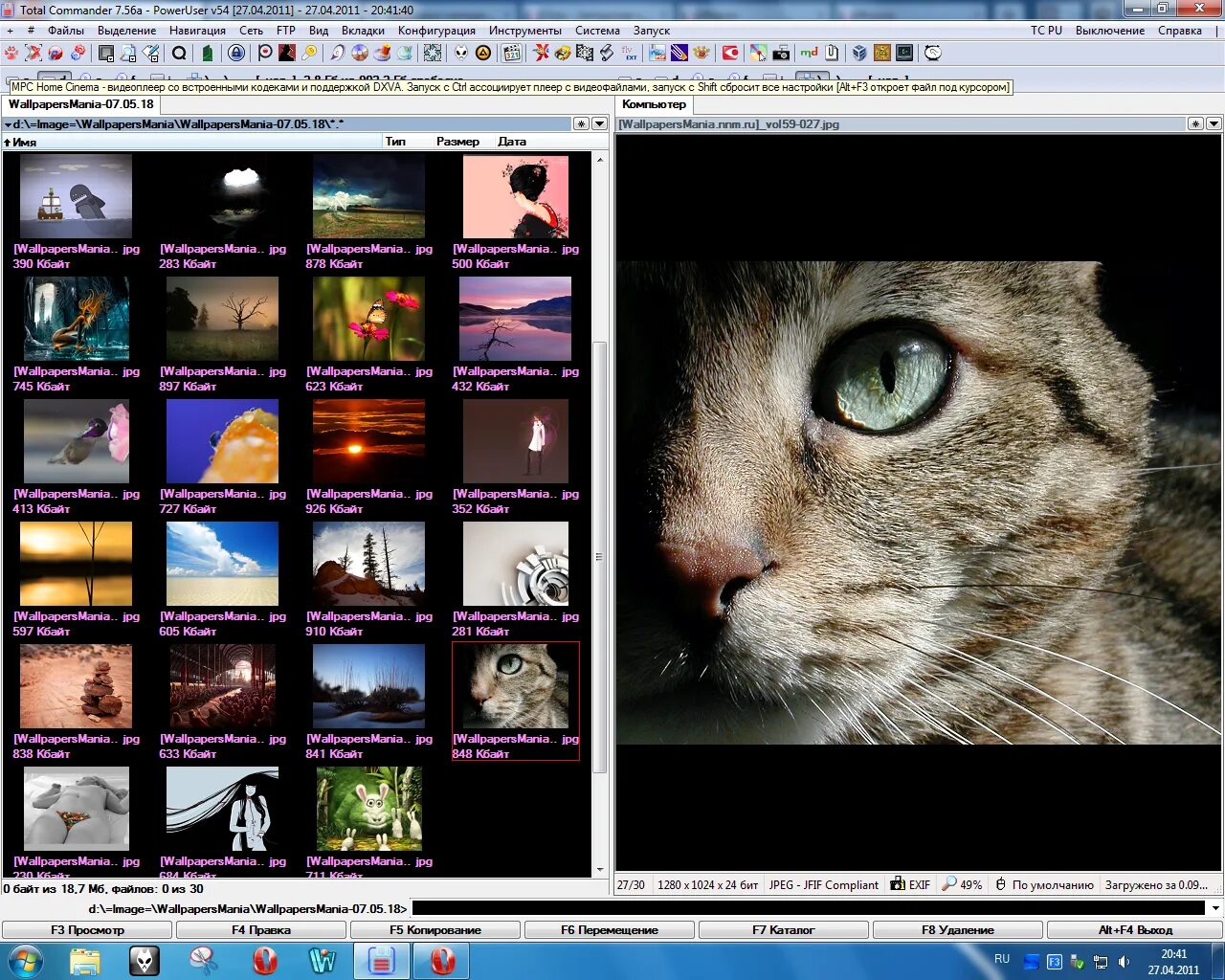Sort files by Имя column header
1225x980 pixels.
(191, 142)
